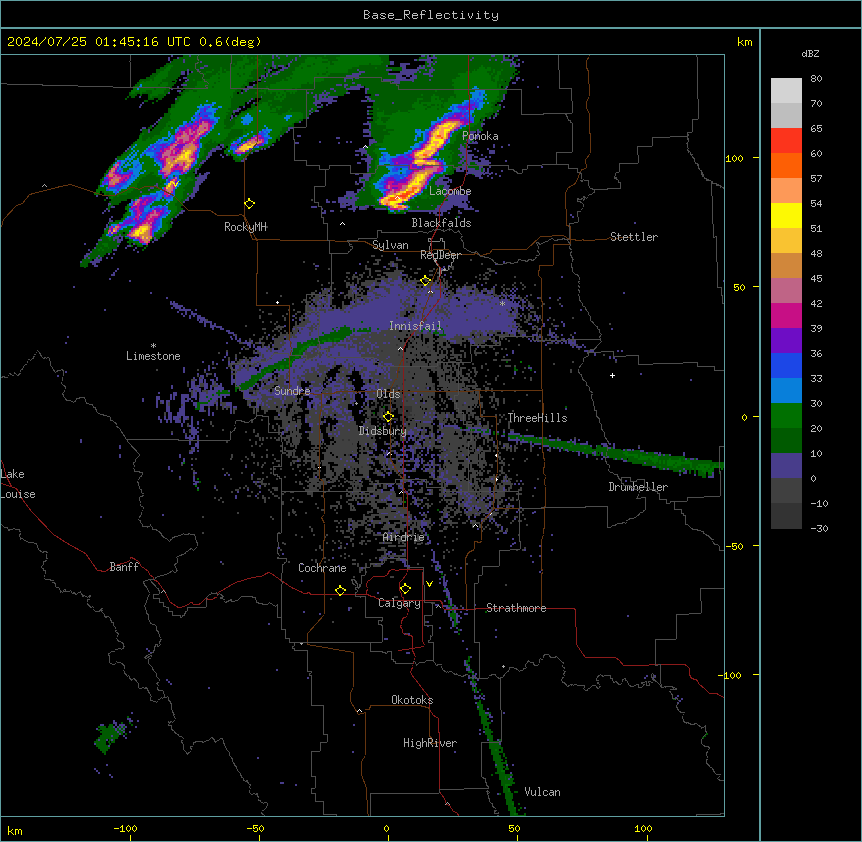Select the Lacombe city label
Image resolution: width=862 pixels, height=842 pixels.
tap(450, 191)
